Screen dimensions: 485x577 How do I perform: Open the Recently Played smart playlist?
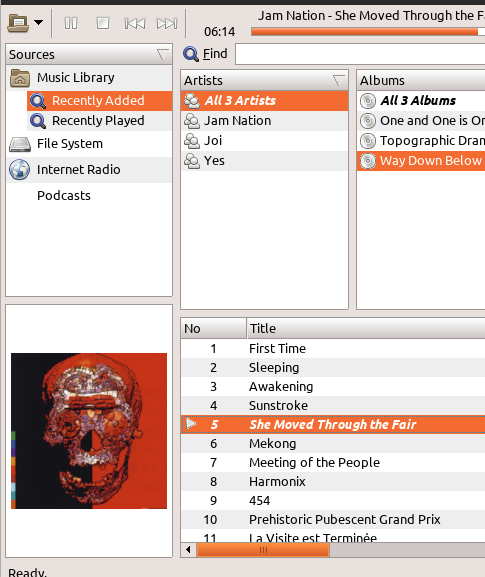click(x=99, y=121)
